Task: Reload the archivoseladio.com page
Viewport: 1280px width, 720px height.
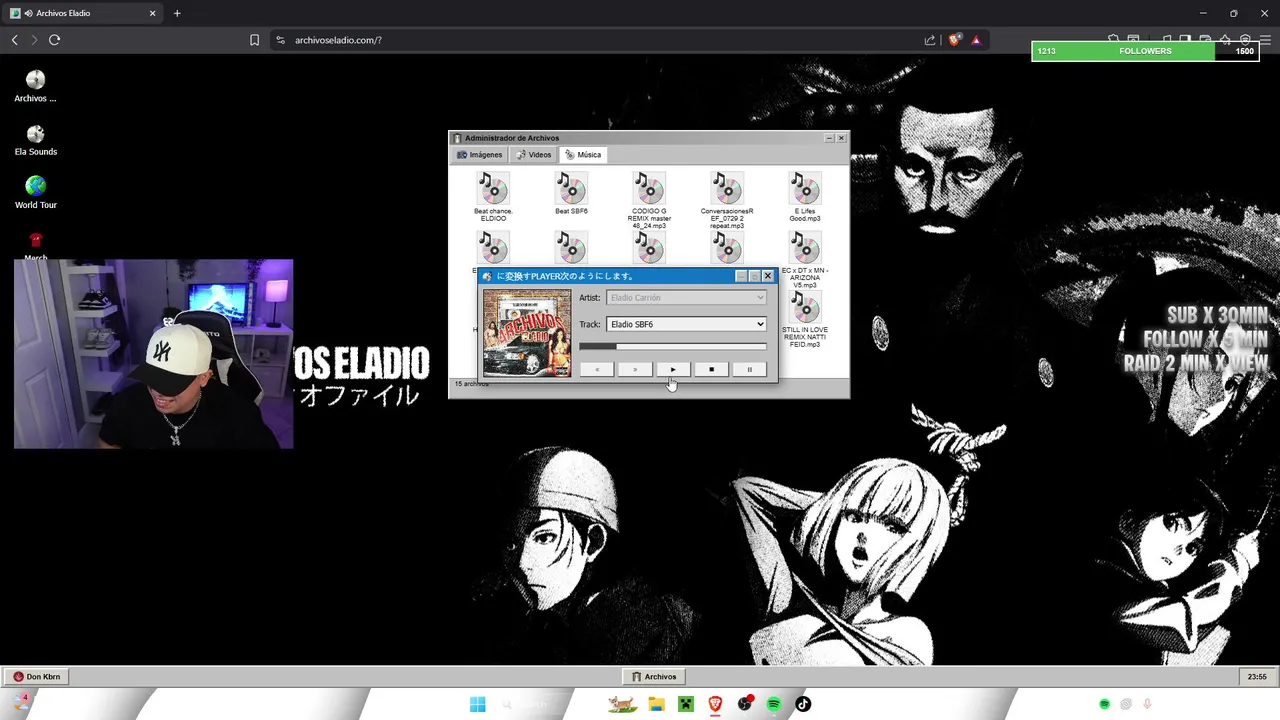Action: pyautogui.click(x=54, y=40)
